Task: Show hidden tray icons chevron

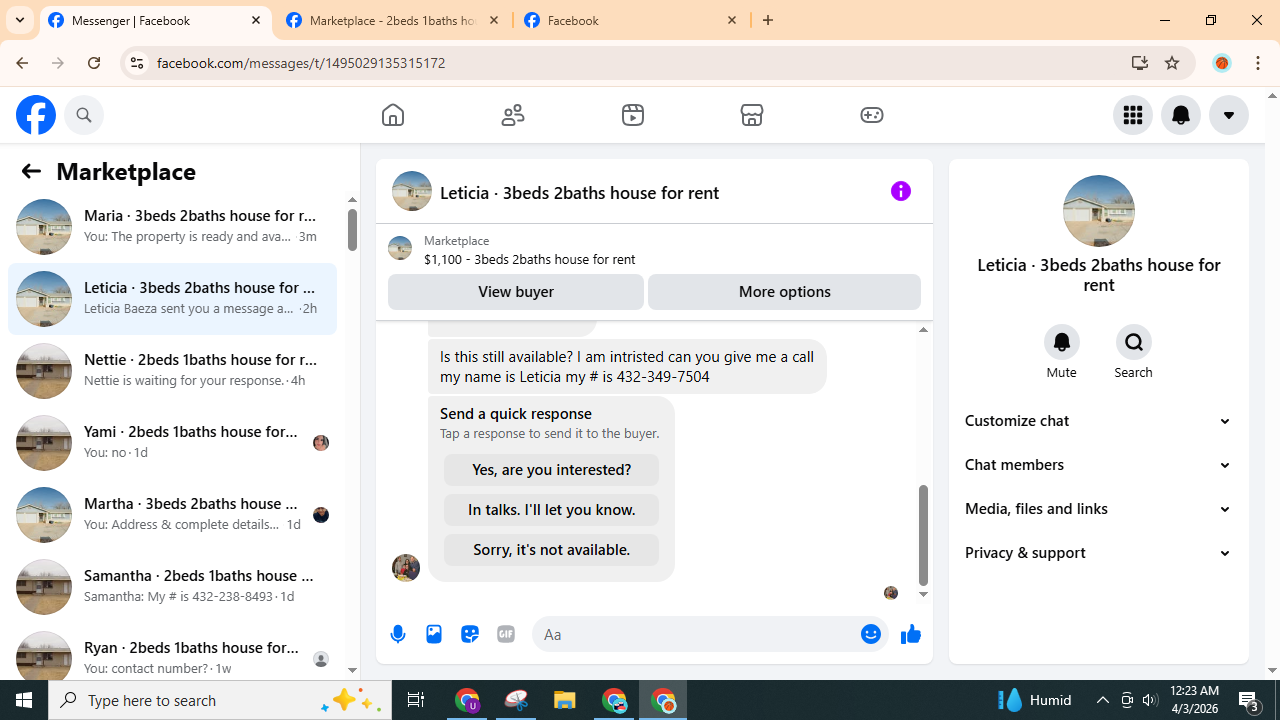Action: (1102, 700)
